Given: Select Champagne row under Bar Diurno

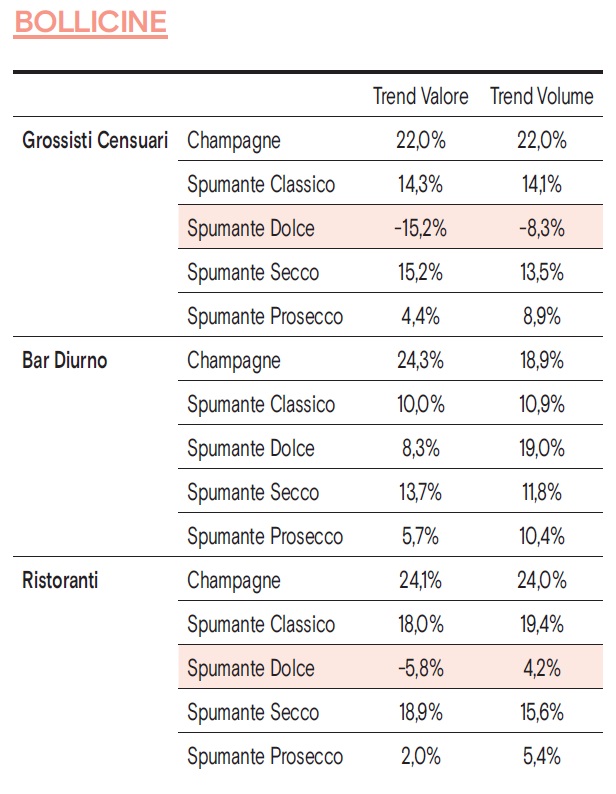Looking at the screenshot, I should click(x=234, y=361).
